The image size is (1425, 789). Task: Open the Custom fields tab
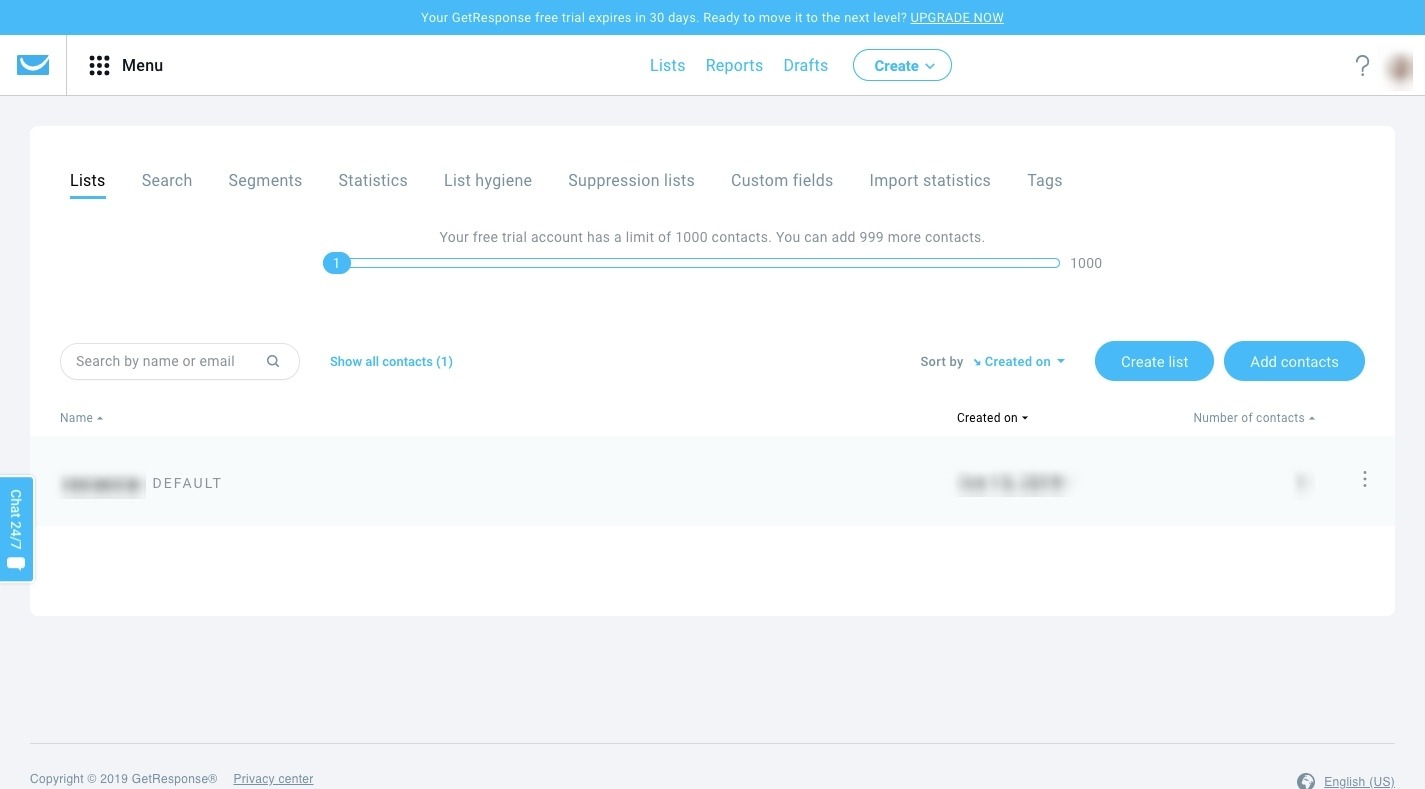tap(782, 180)
